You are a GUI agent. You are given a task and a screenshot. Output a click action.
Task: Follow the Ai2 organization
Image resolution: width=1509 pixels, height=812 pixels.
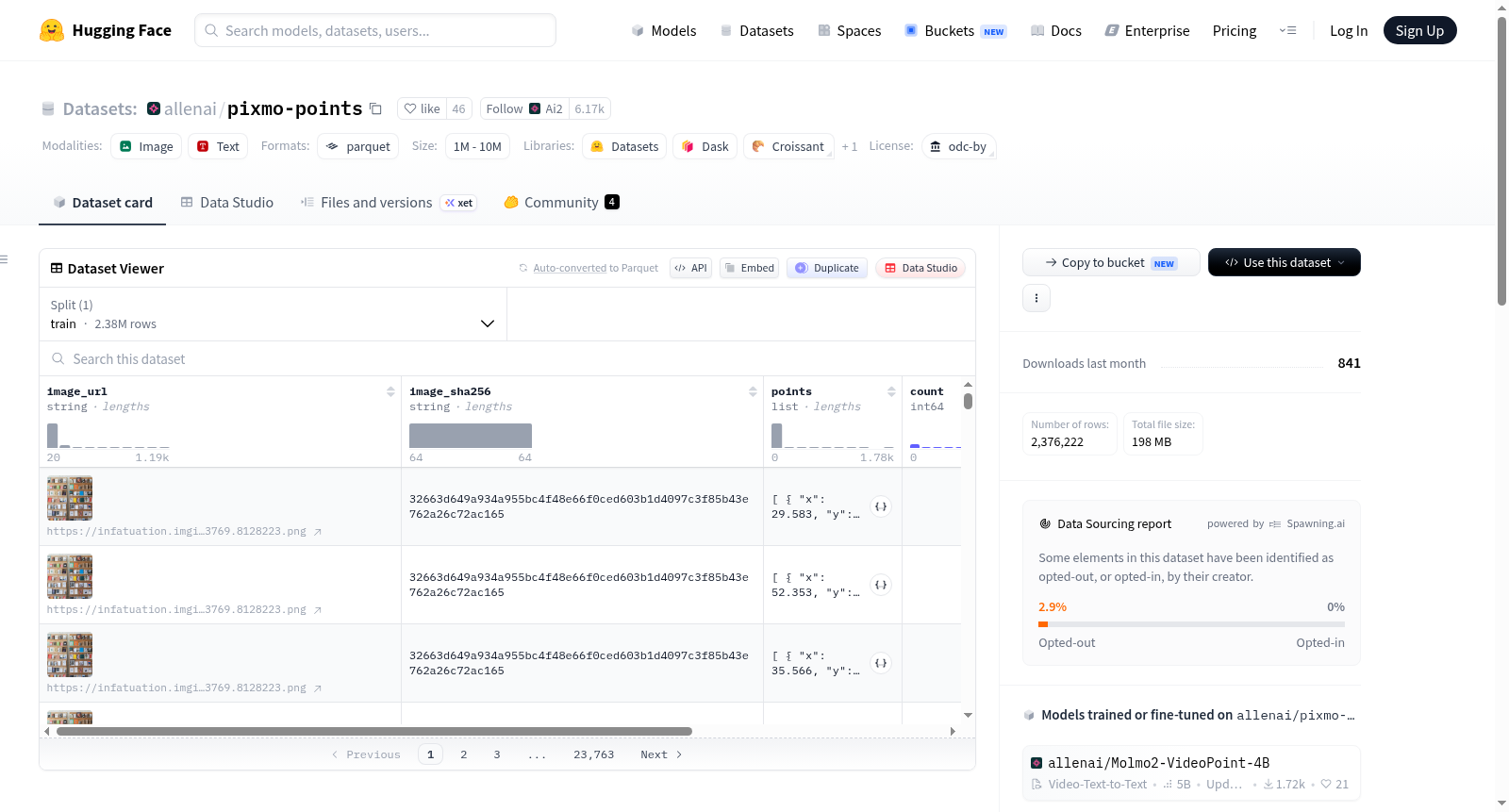(524, 108)
